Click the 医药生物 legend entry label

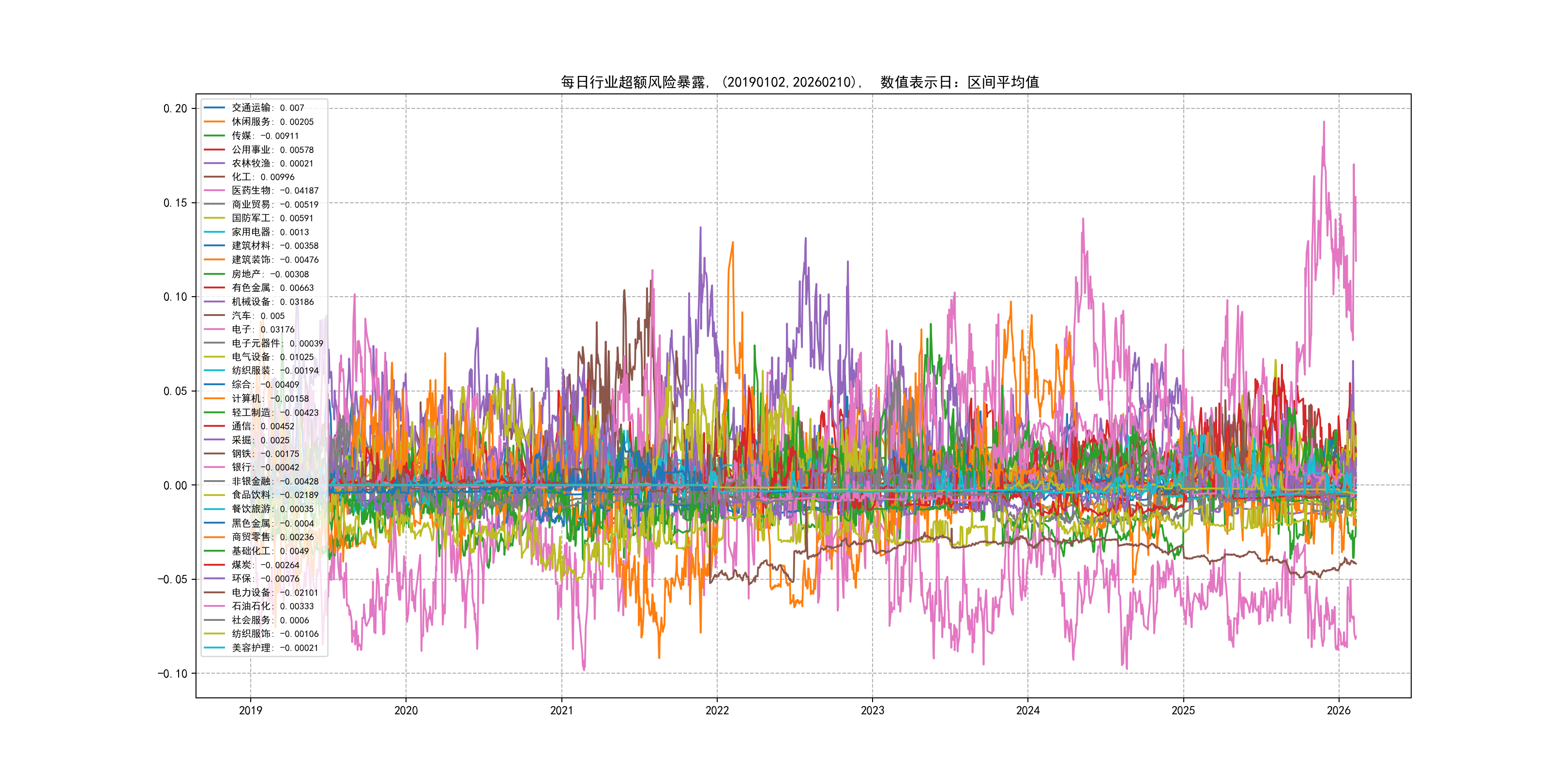coord(274,191)
